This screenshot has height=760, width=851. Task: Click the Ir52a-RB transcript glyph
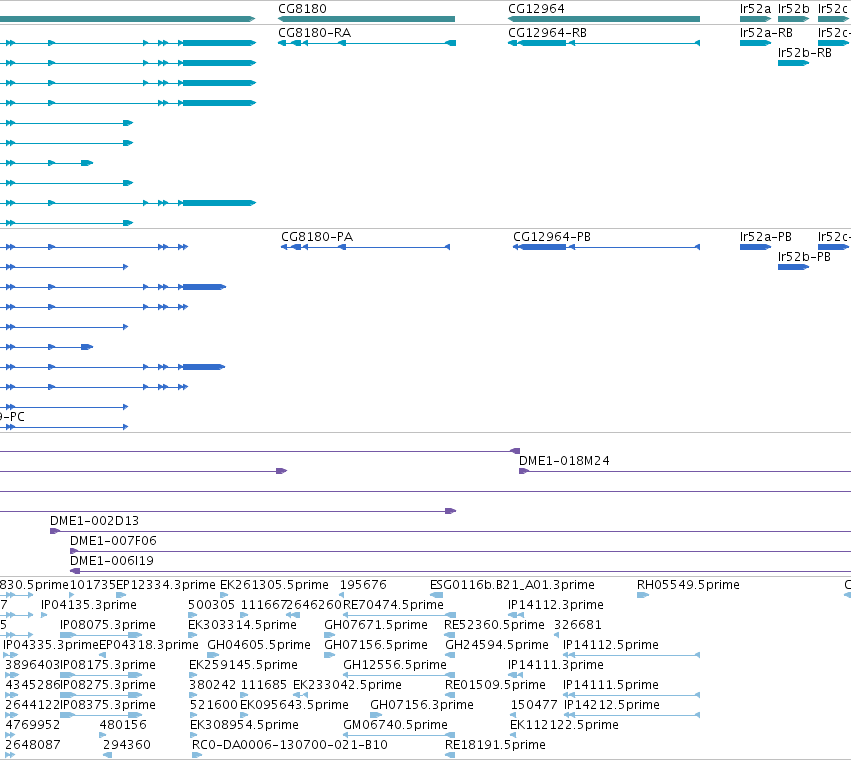coord(755,43)
